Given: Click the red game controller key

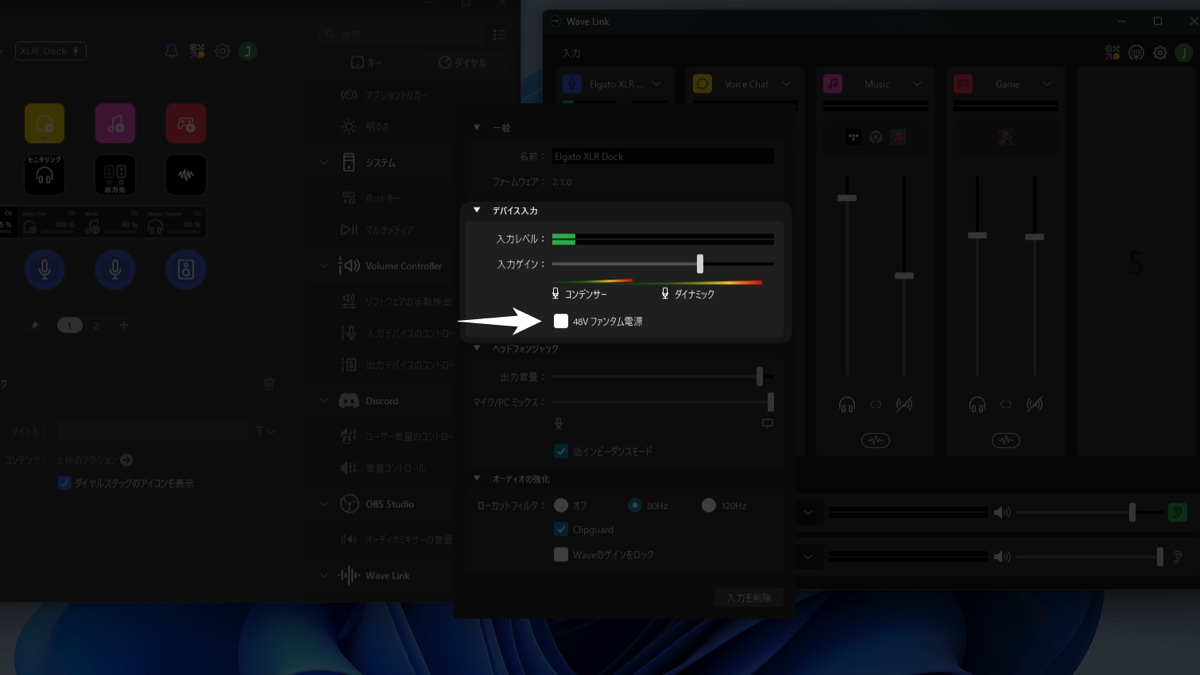Looking at the screenshot, I should (186, 123).
